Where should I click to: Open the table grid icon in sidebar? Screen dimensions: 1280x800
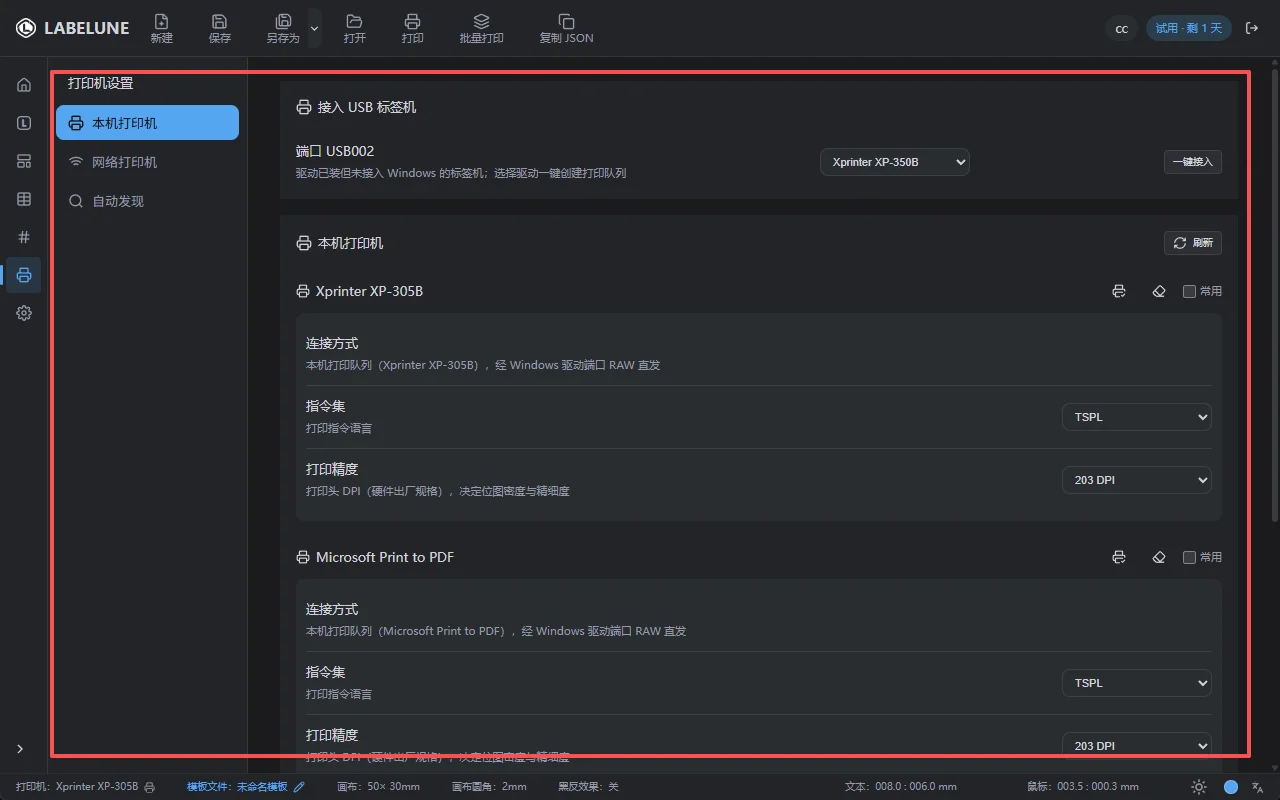point(24,199)
